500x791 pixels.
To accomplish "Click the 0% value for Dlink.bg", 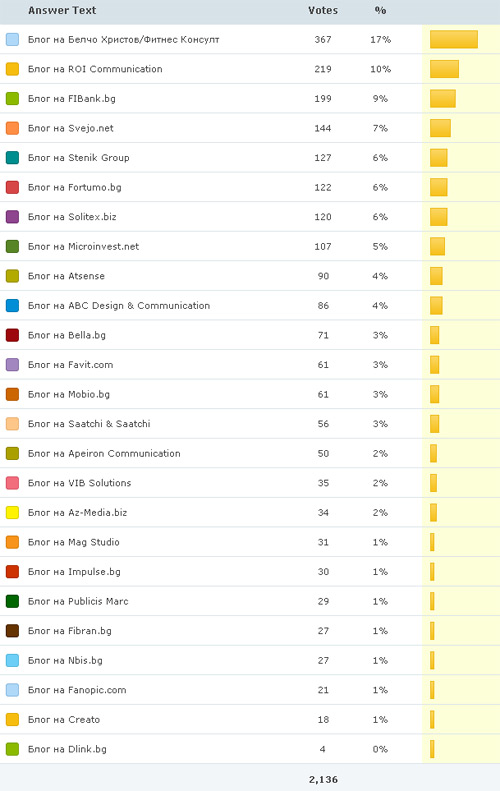I will (x=380, y=749).
